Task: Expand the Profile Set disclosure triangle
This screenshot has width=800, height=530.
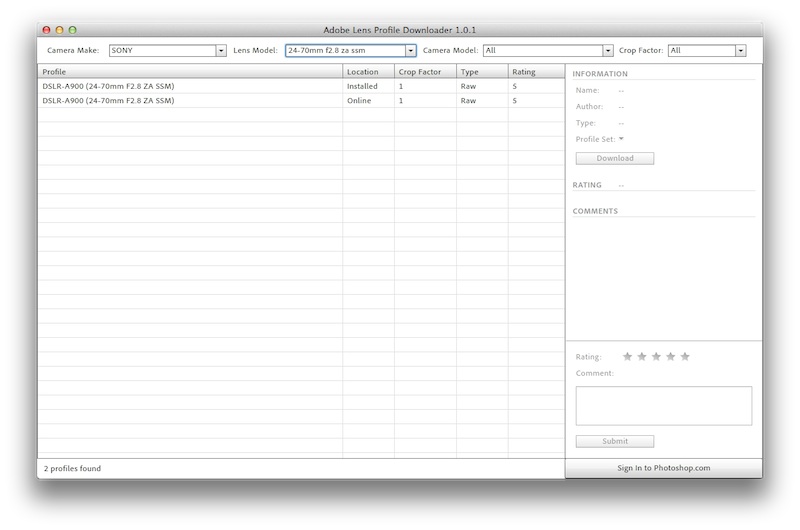Action: click(621, 139)
